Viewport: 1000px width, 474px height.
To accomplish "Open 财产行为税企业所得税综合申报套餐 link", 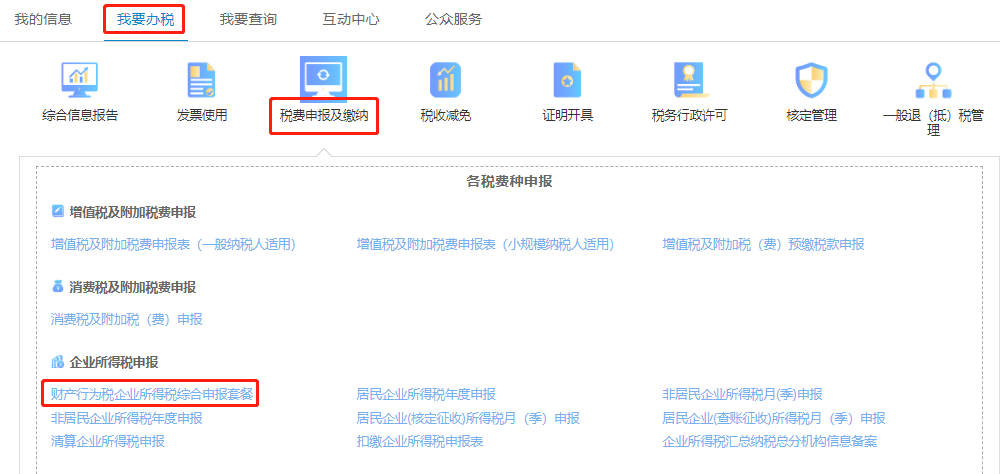I will pyautogui.click(x=152, y=394).
